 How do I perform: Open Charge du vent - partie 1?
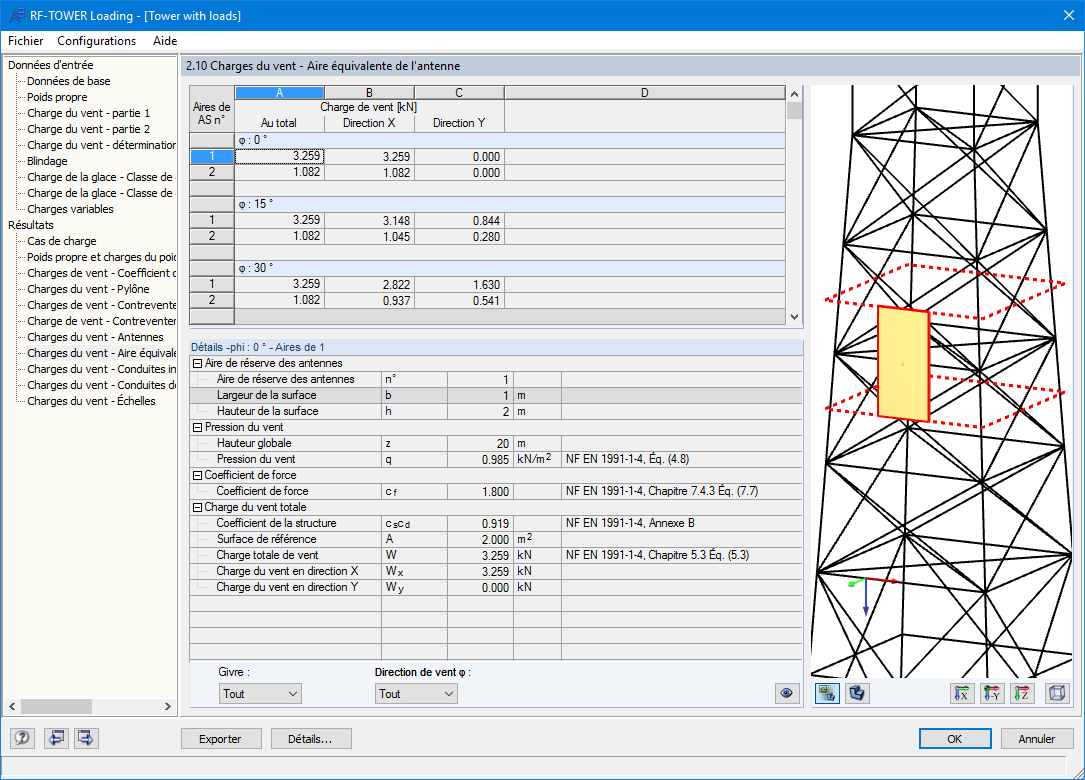[x=88, y=113]
